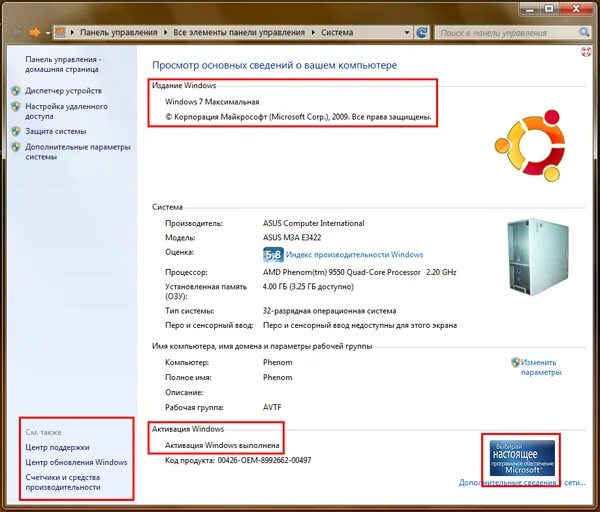Open Центр обновления Windows link
Screen dimensions: 600x512
[x=76, y=462]
